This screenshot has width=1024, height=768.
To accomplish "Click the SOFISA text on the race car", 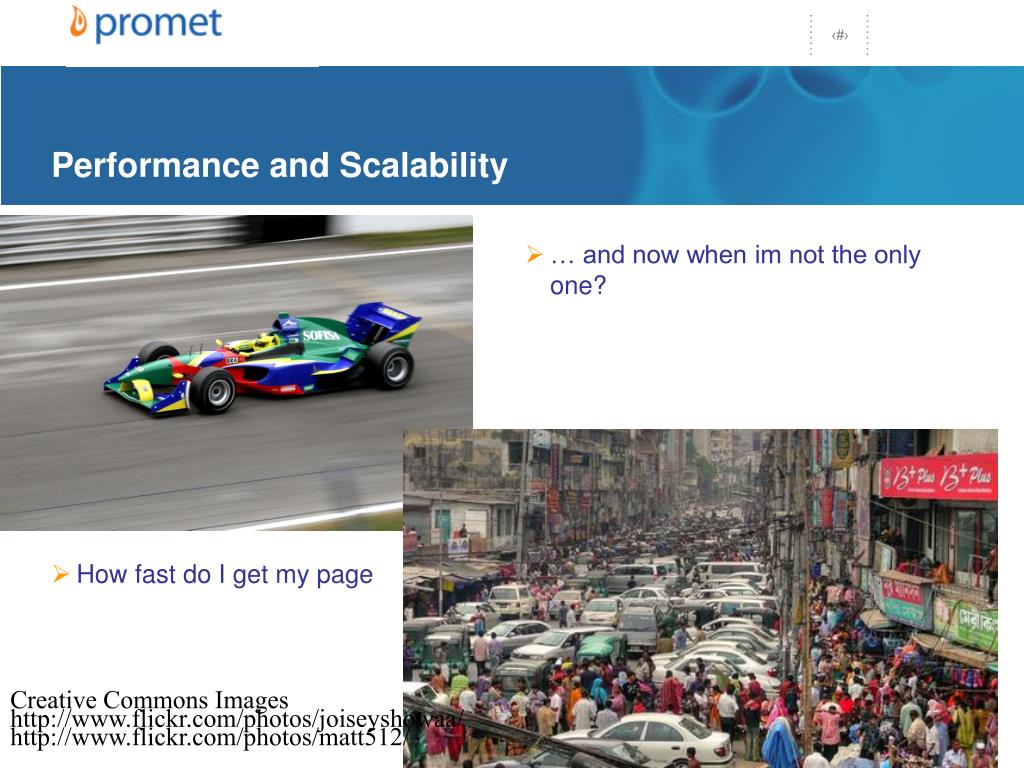I will coord(321,335).
